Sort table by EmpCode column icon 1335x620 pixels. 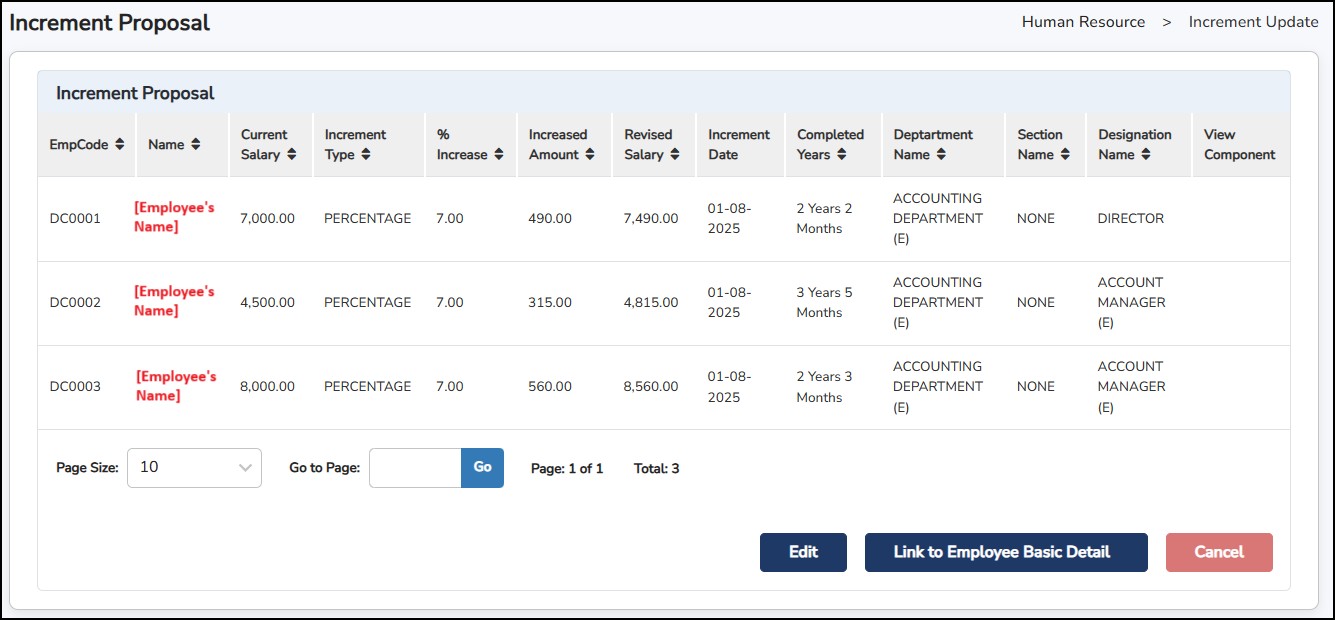point(120,145)
